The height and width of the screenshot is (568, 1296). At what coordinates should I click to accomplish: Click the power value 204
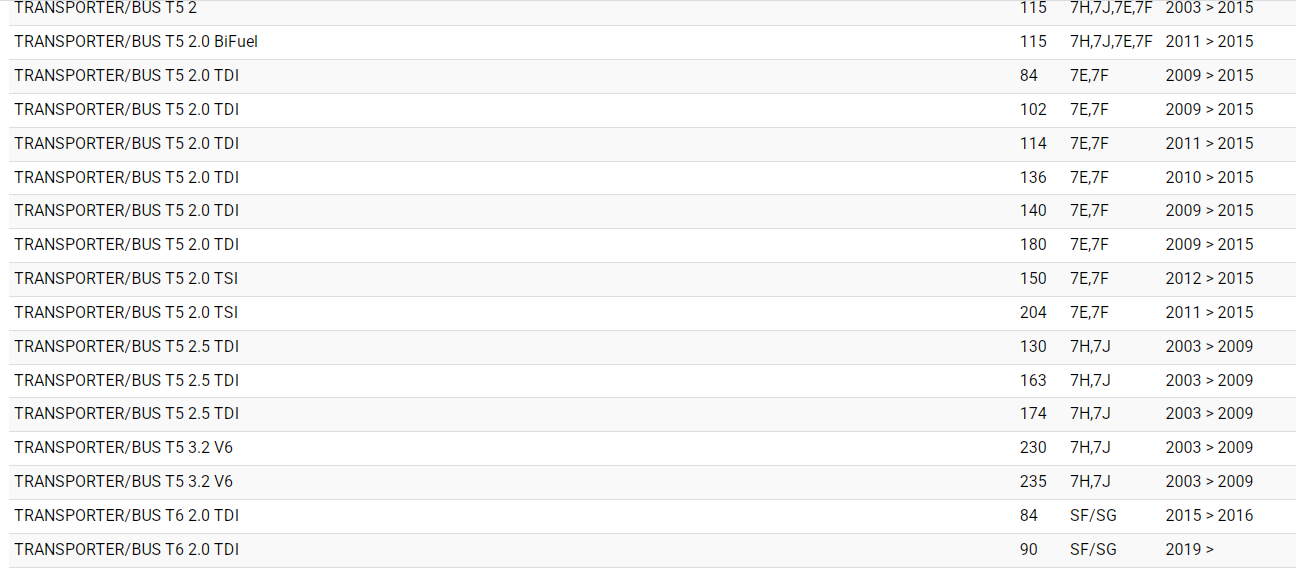click(1033, 313)
